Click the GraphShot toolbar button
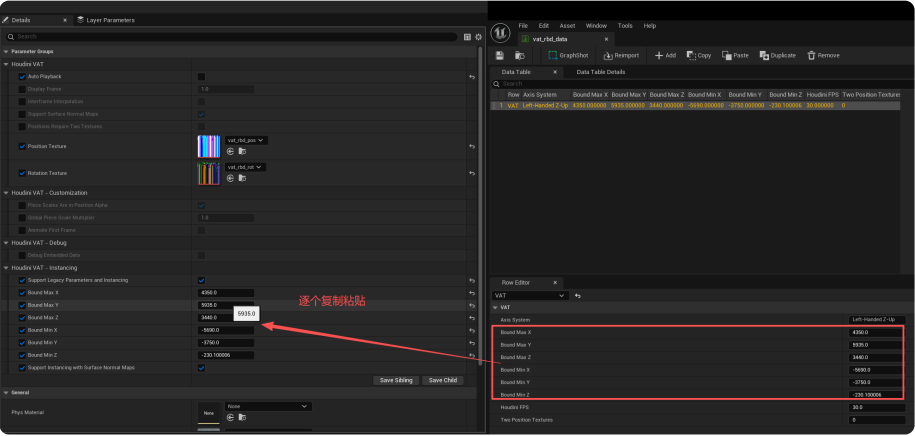This screenshot has height=436, width=915. coord(567,55)
